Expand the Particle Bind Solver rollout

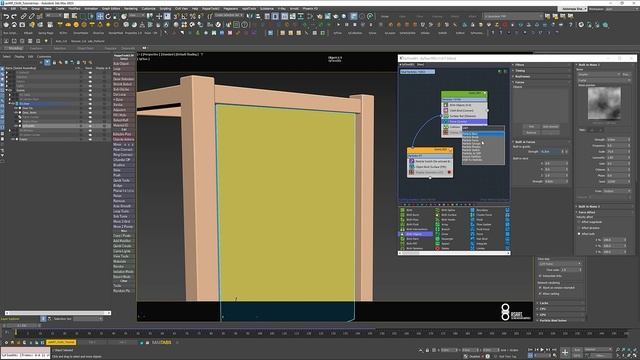point(561,320)
